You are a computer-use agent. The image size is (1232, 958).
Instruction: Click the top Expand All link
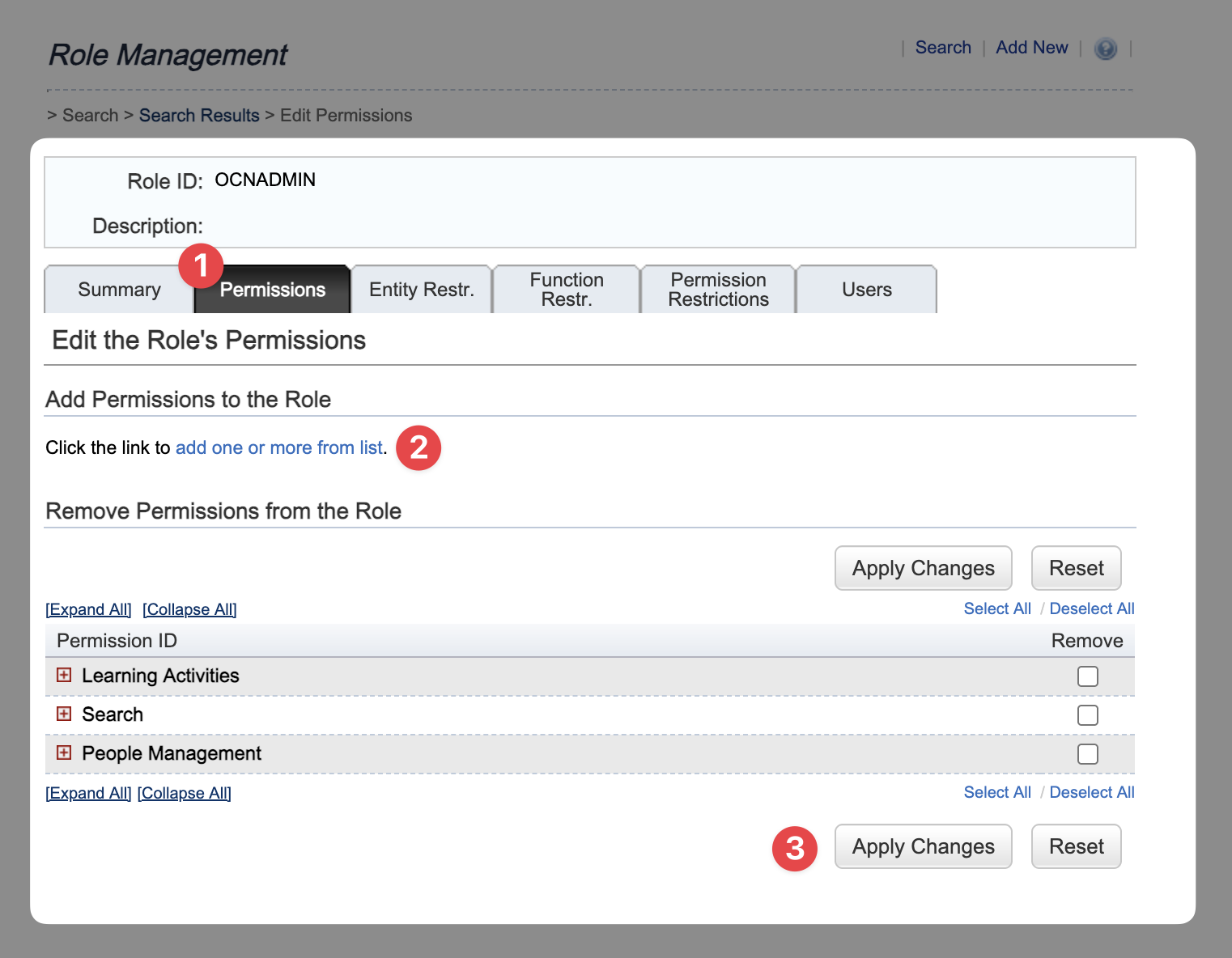click(88, 609)
